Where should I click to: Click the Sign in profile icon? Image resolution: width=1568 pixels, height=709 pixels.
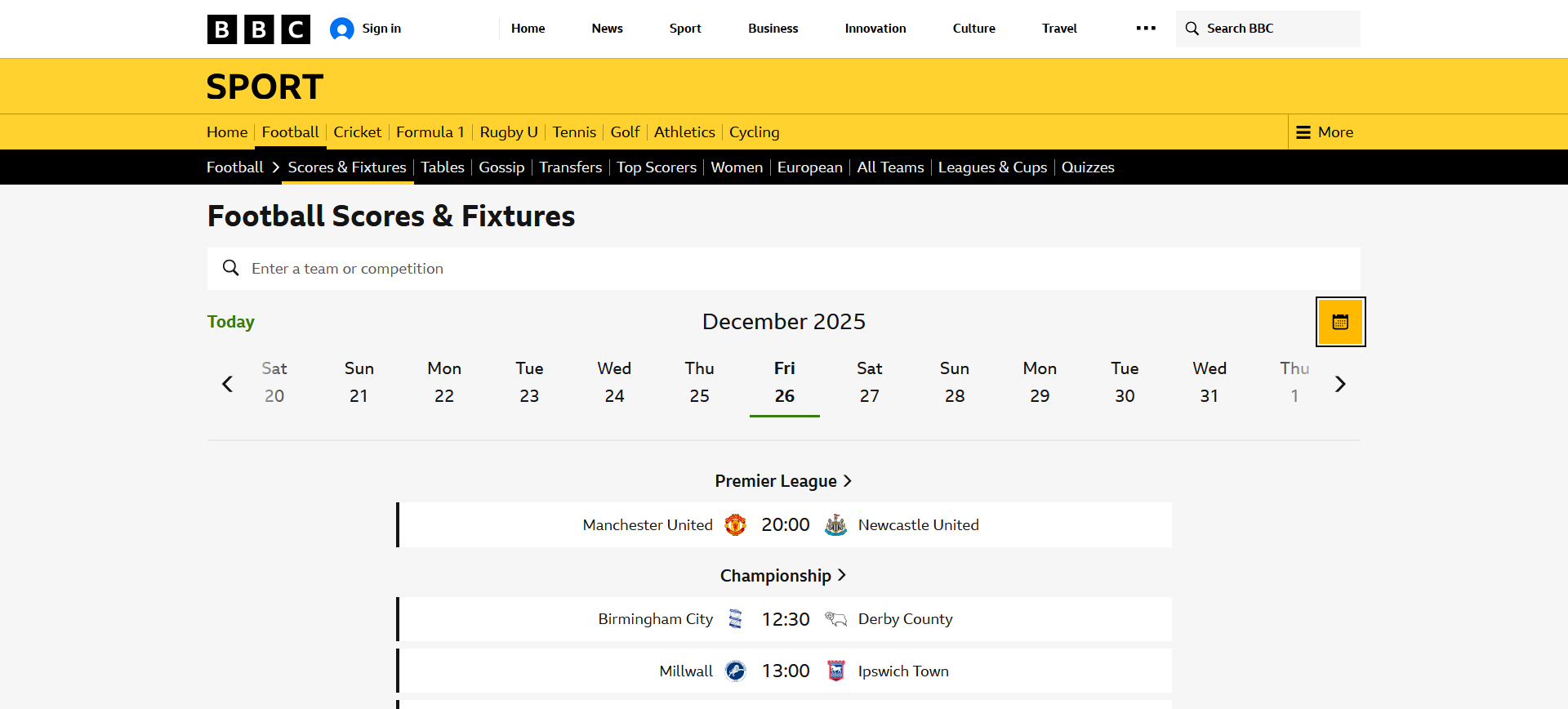[341, 29]
